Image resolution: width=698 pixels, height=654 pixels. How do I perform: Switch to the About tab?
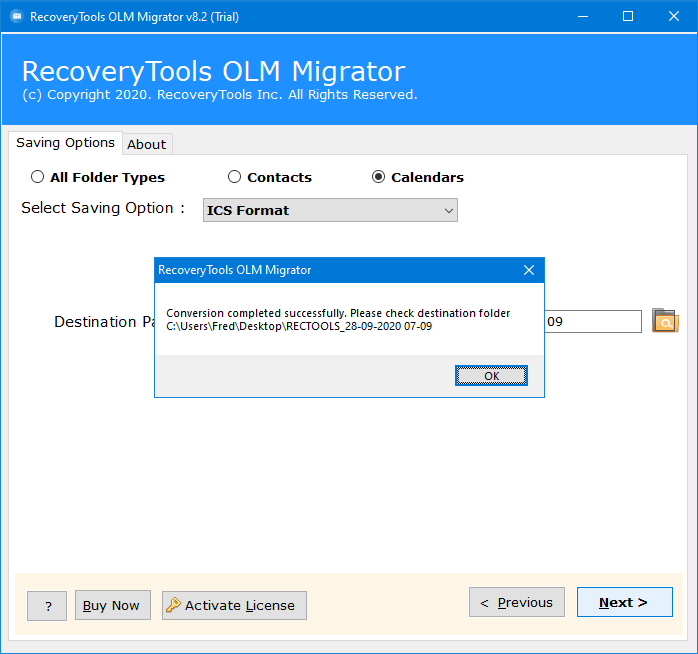click(147, 144)
